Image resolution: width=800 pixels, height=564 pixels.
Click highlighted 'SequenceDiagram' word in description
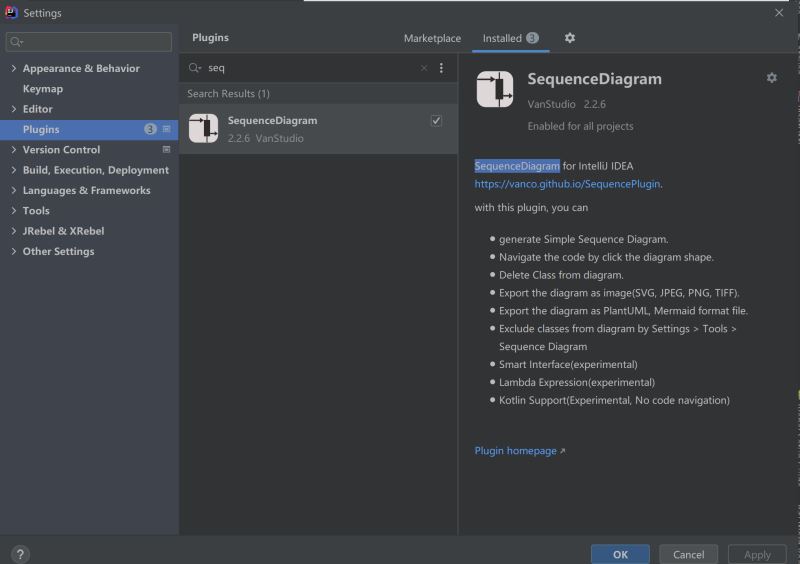coord(517,166)
